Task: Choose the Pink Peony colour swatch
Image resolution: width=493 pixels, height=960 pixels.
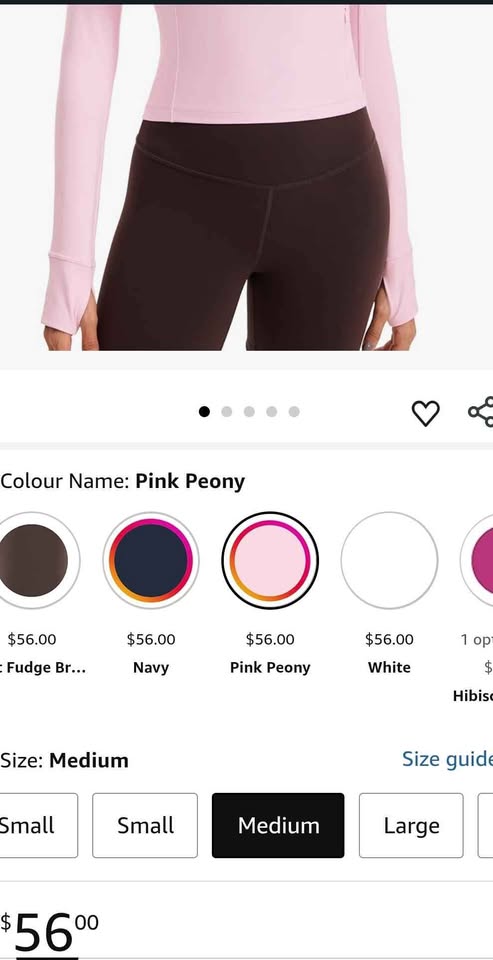Action: [x=270, y=560]
